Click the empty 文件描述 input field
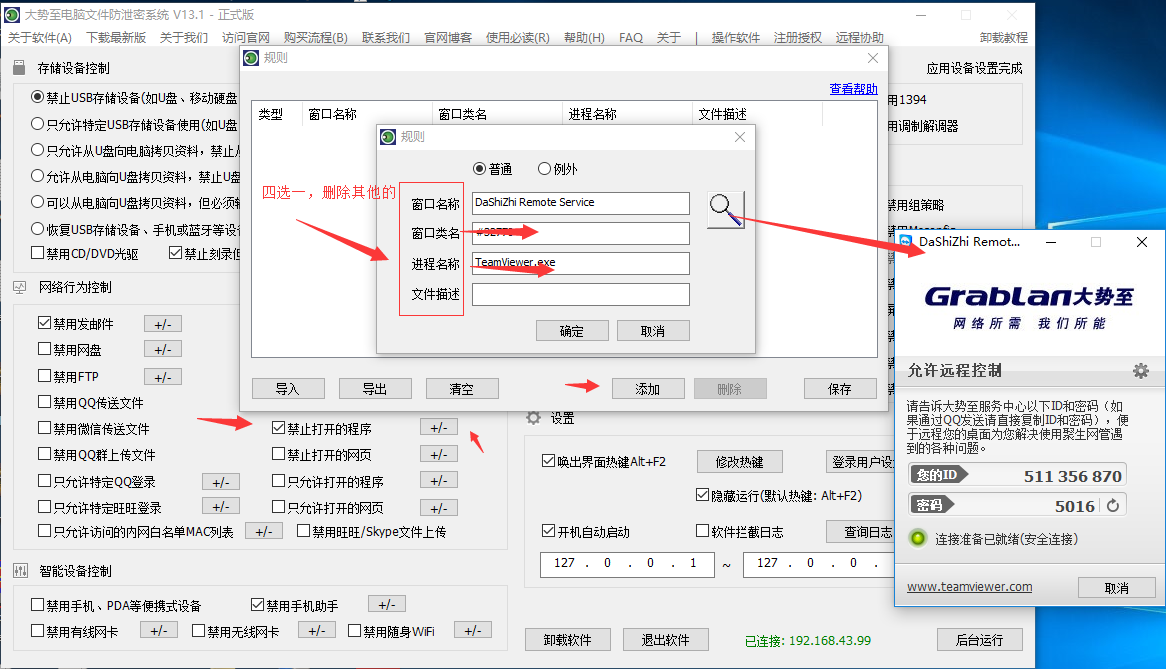This screenshot has width=1166, height=669. pos(581,294)
